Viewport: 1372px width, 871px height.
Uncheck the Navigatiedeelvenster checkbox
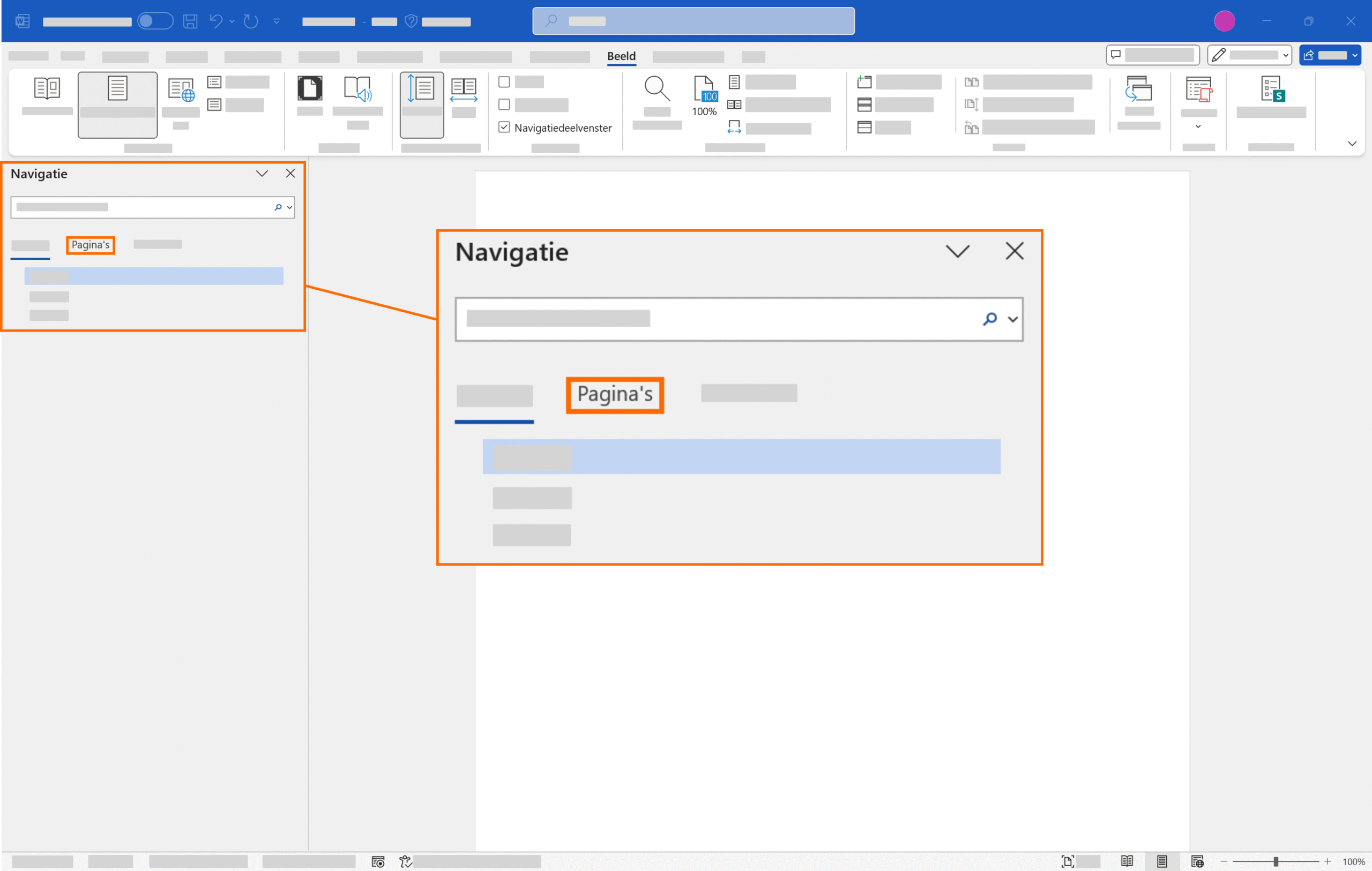tap(504, 127)
